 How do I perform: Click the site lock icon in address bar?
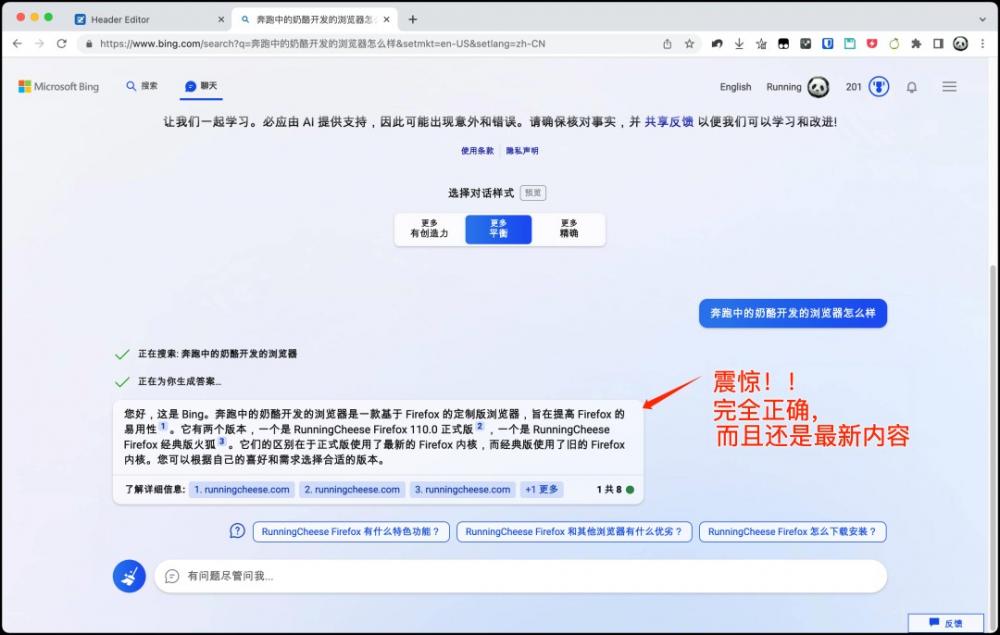coord(89,44)
